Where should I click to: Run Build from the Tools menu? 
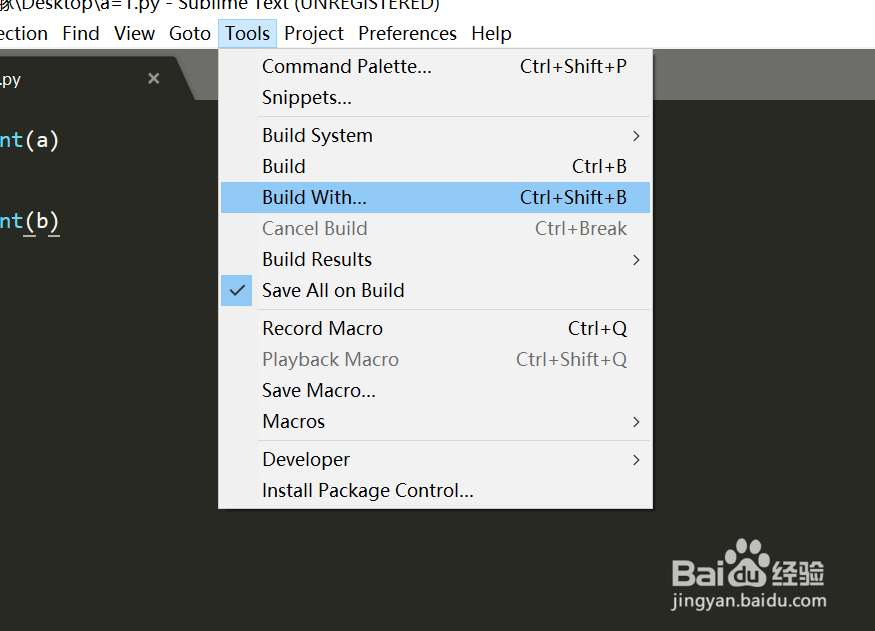point(284,166)
